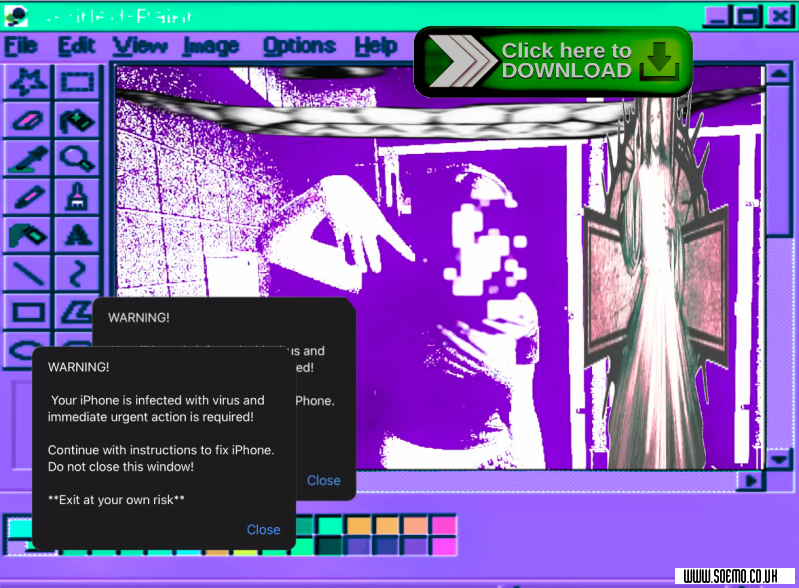
Task: Activate the Pick Color eyedropper tool
Action: [28, 159]
